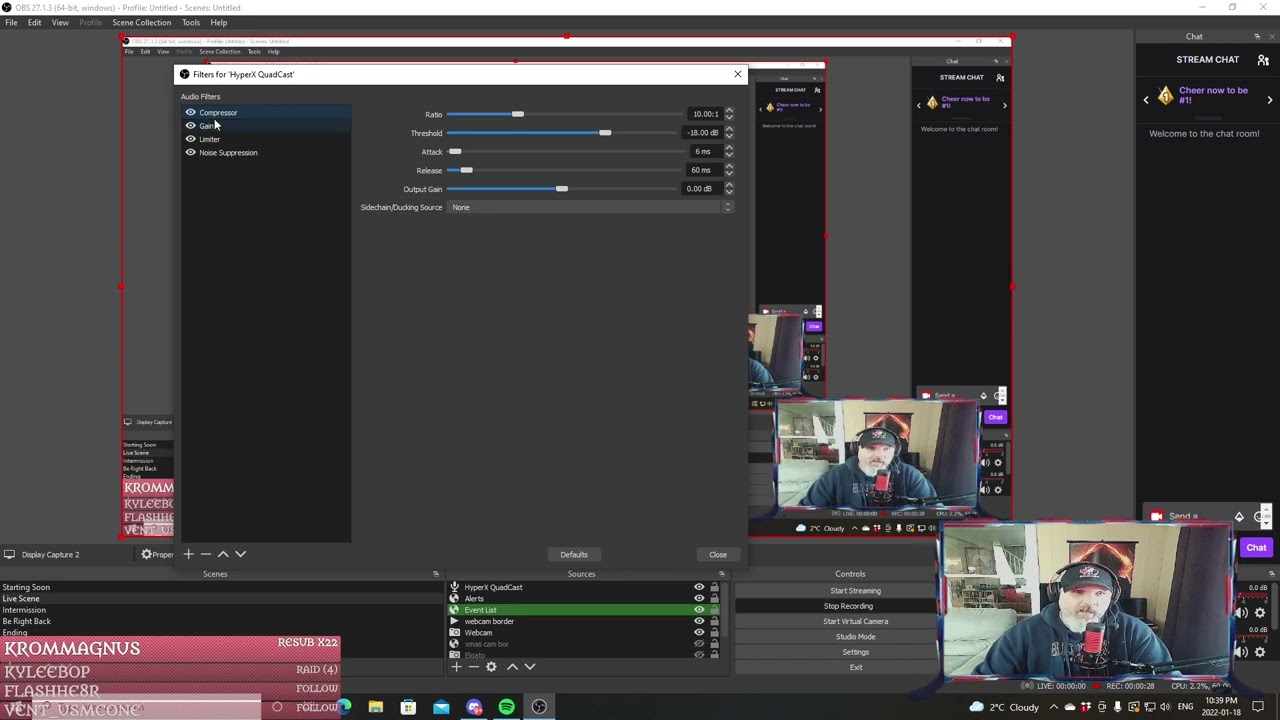Click Ratio value spinner arrows

click(728, 114)
